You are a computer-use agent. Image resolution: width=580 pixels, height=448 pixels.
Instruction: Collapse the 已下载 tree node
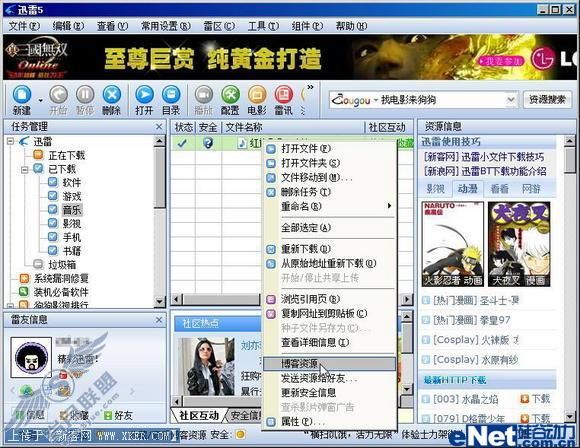pyautogui.click(x=24, y=170)
